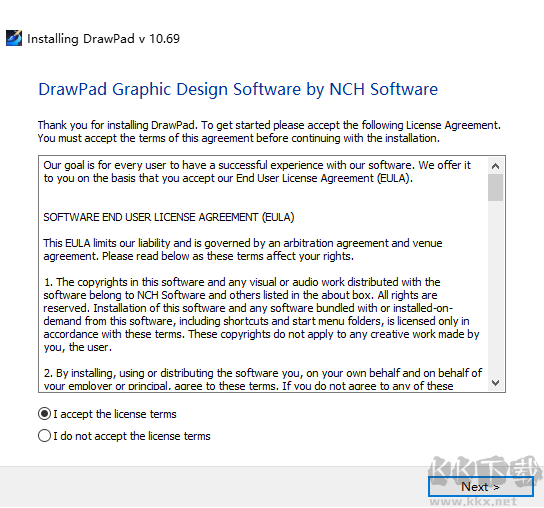Click the license text scrollbar thumb
Viewport: 544px width, 508px height.
pos(495,188)
